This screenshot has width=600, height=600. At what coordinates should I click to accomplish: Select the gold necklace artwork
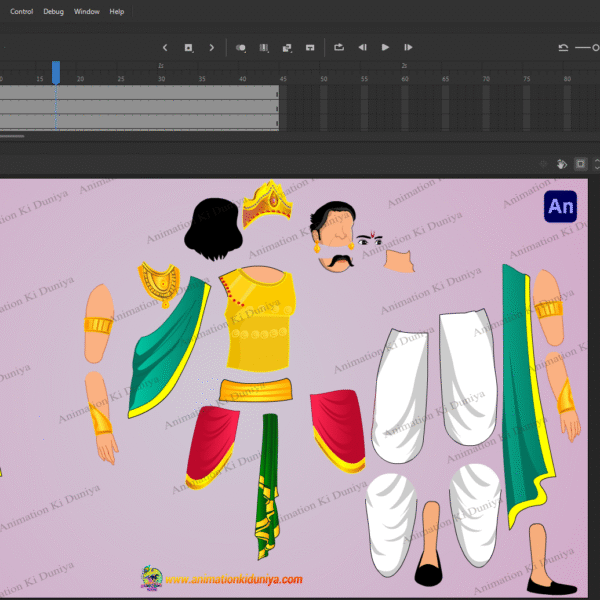click(160, 283)
